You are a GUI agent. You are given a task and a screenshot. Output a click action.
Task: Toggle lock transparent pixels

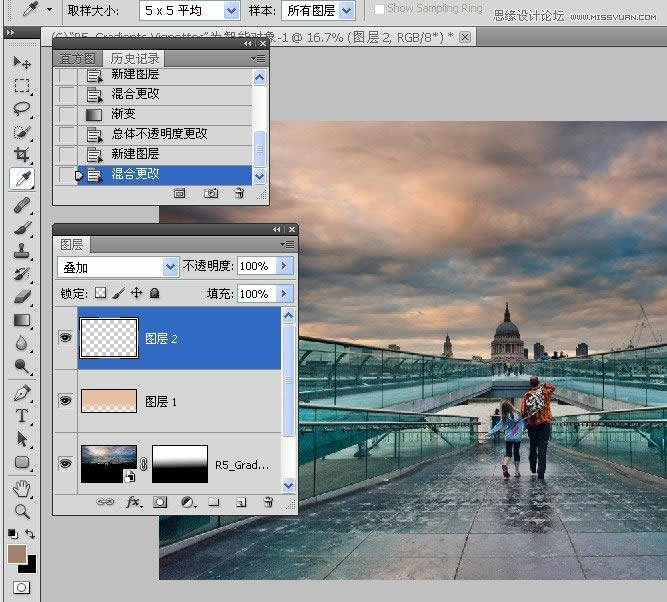click(x=100, y=294)
